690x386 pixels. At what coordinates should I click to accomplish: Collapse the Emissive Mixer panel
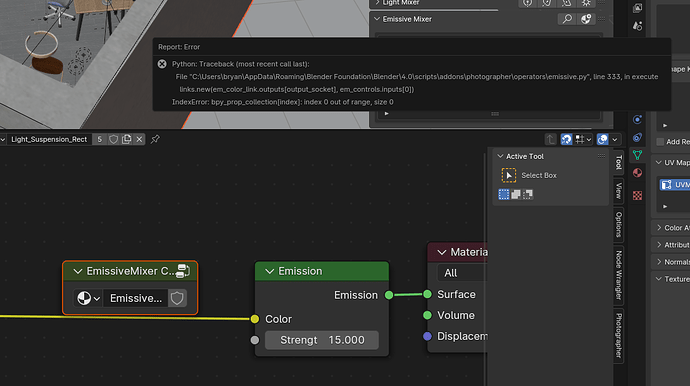377,19
